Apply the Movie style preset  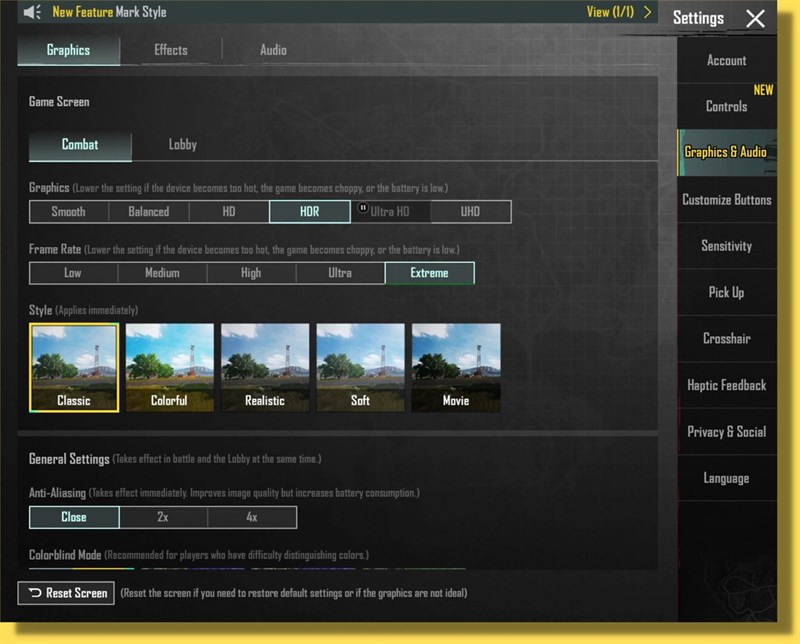[x=456, y=367]
